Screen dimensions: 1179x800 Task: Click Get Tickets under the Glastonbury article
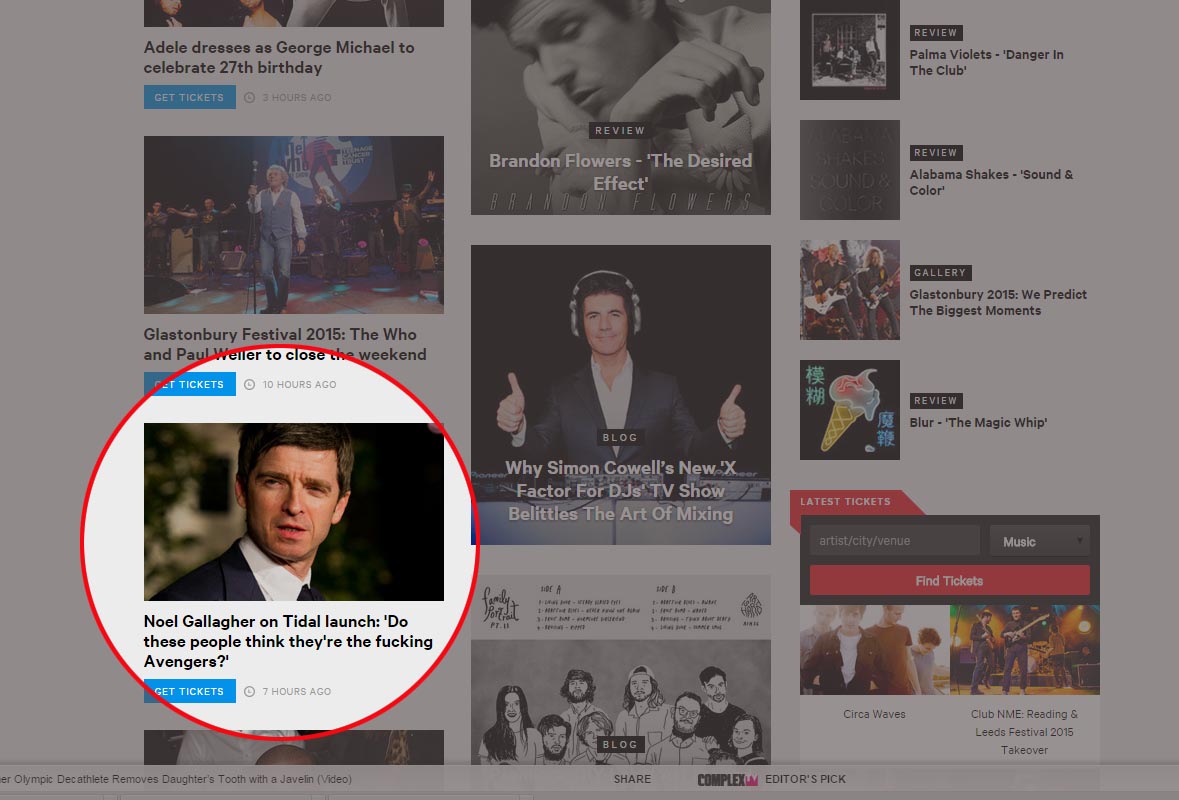(x=189, y=384)
